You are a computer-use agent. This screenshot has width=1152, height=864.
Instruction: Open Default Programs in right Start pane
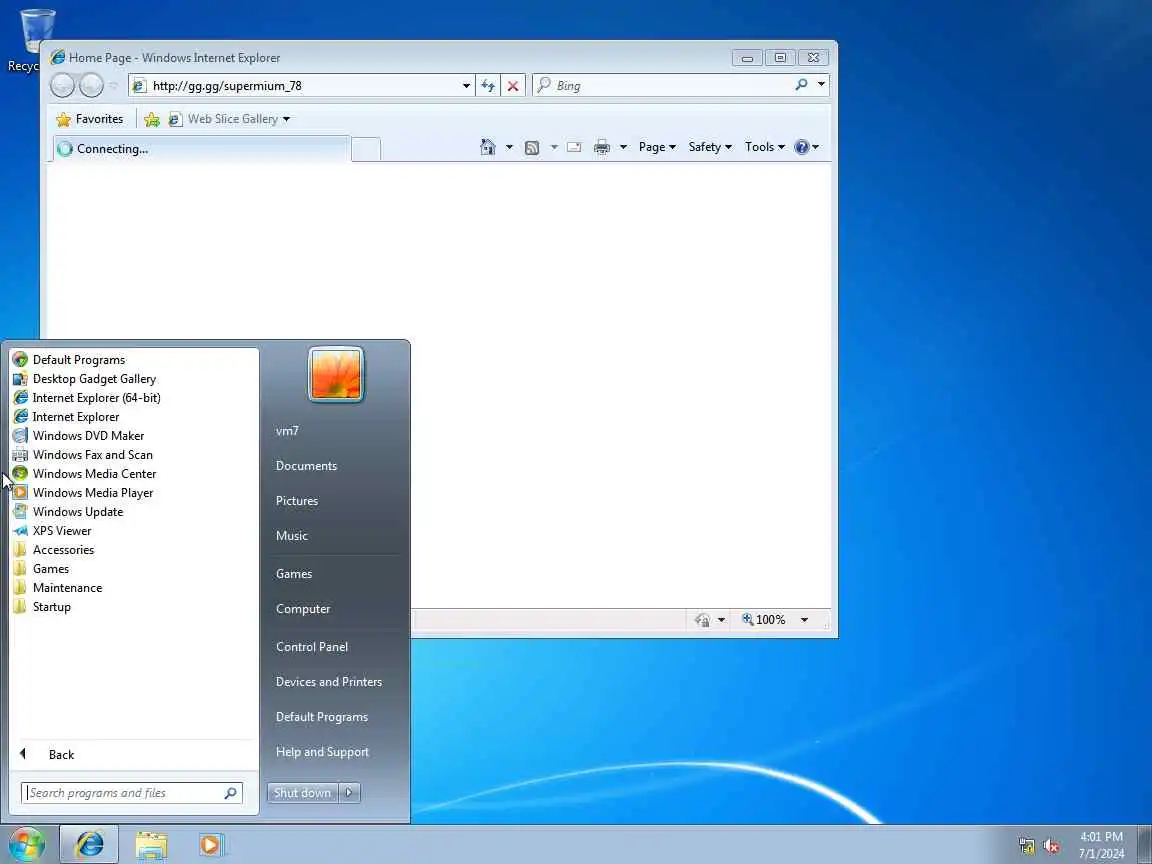(322, 717)
